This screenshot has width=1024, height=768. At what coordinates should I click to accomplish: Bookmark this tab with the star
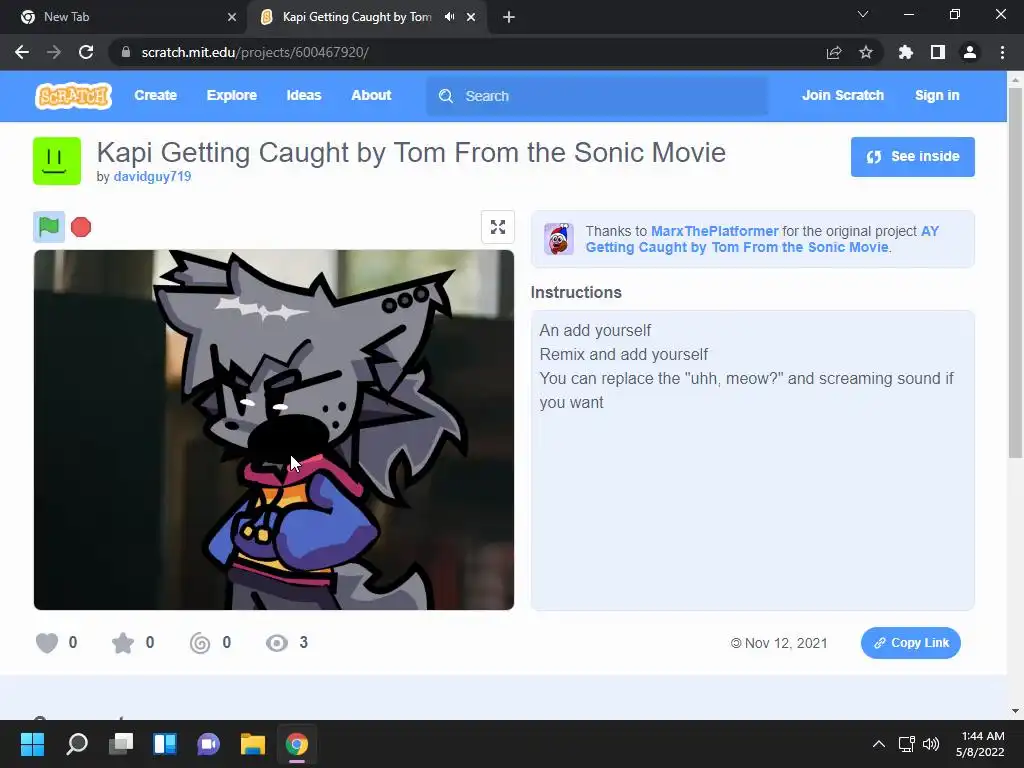click(x=866, y=52)
